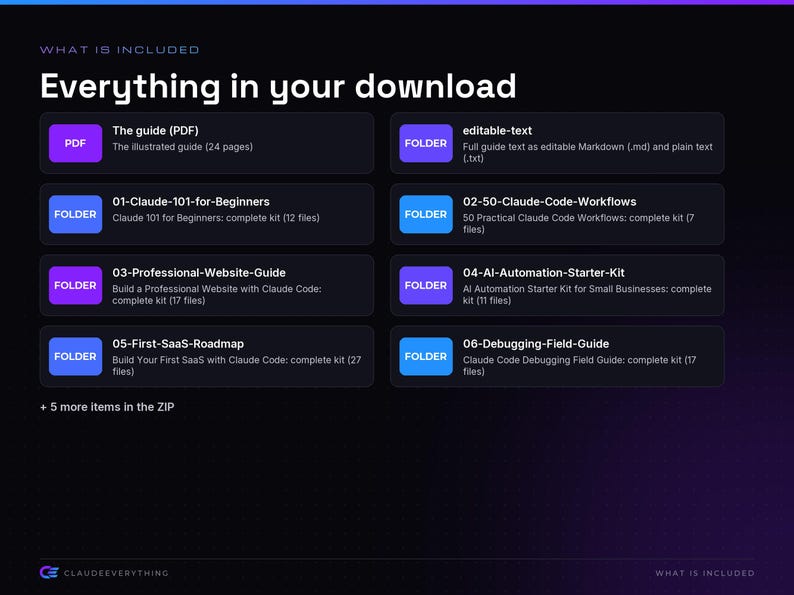Viewport: 794px width, 595px height.
Task: Click the purple PDF badge icon
Action: (75, 143)
